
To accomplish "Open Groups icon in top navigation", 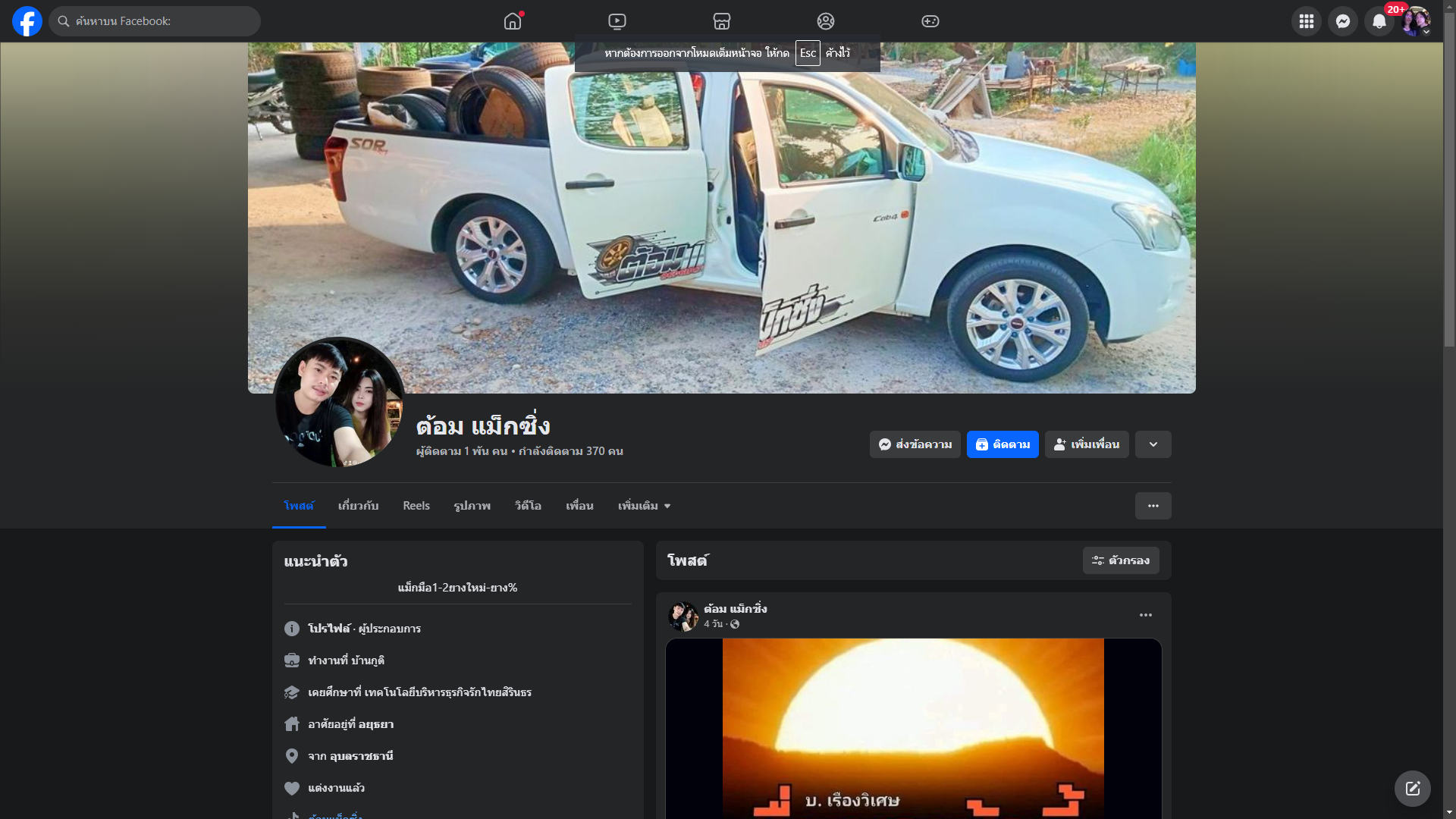I will (826, 21).
